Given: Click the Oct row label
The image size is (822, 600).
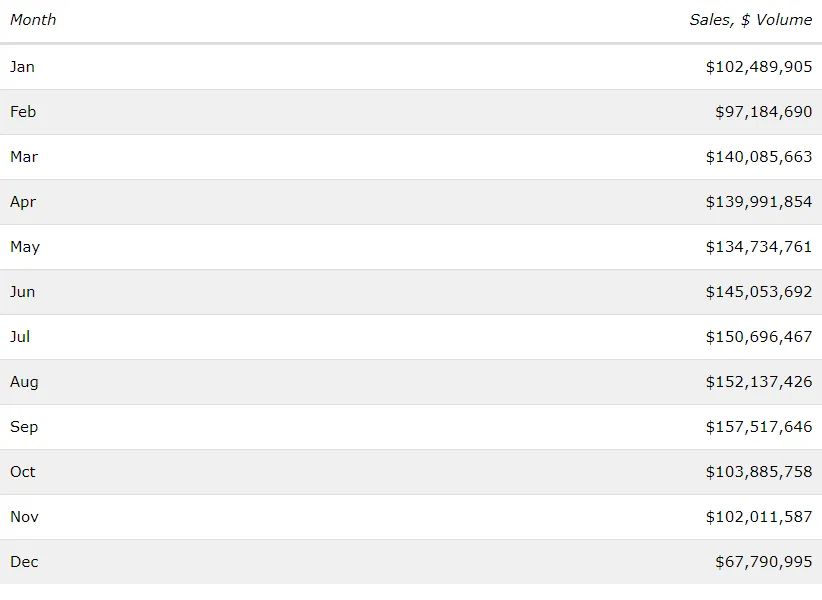Looking at the screenshot, I should (x=22, y=472).
